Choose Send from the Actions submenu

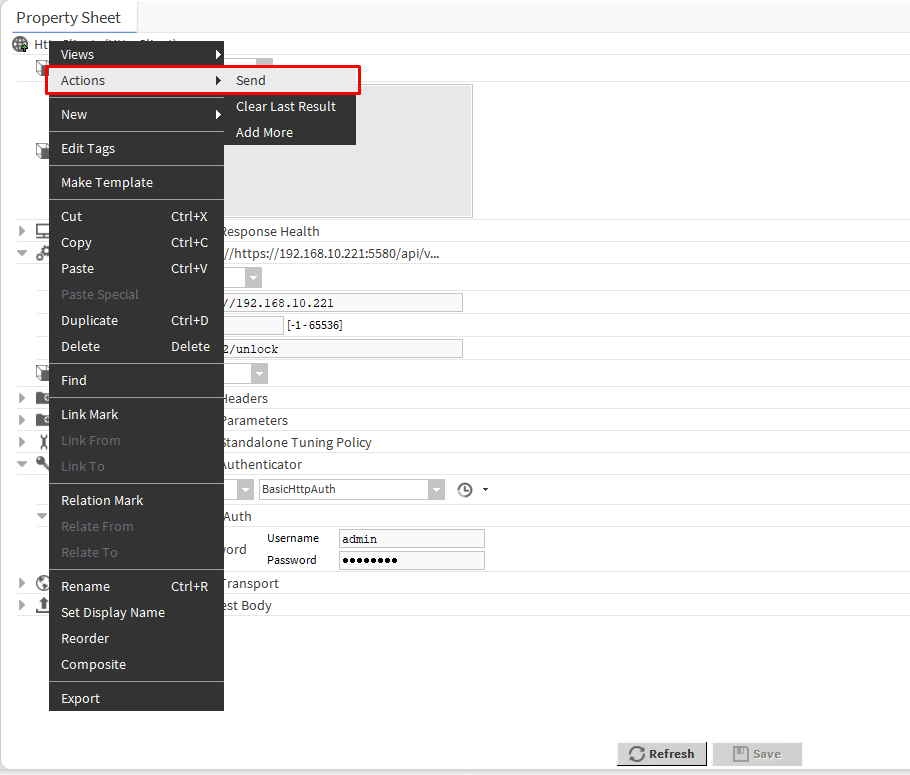click(x=251, y=80)
